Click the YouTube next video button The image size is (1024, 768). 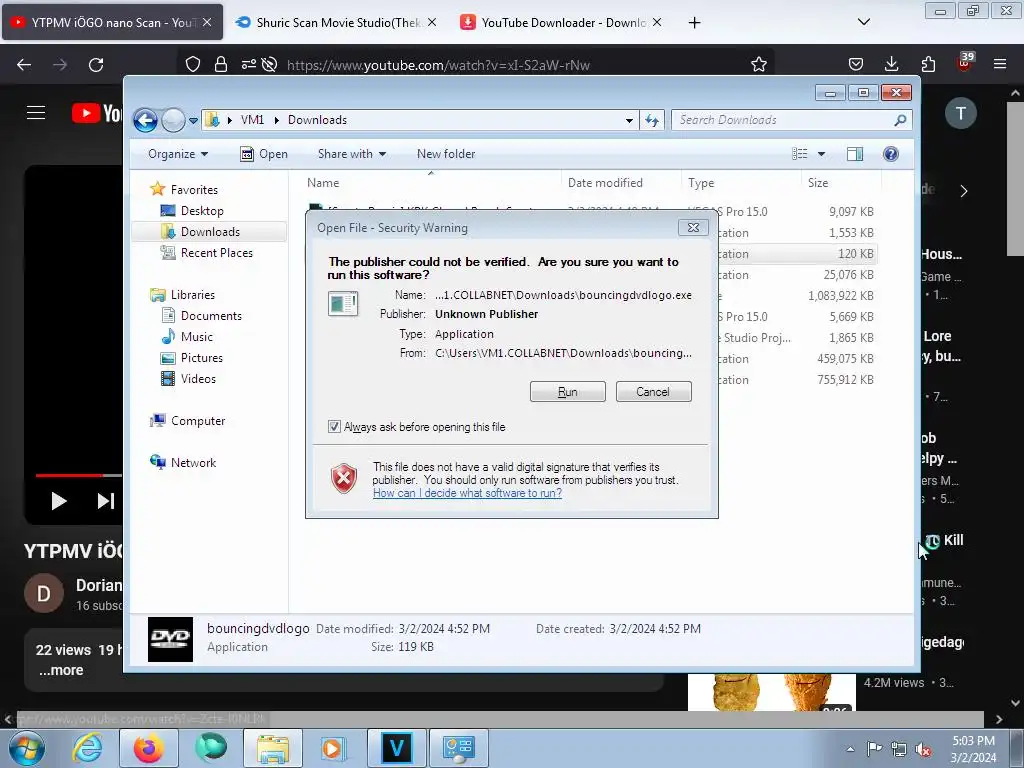(x=106, y=501)
